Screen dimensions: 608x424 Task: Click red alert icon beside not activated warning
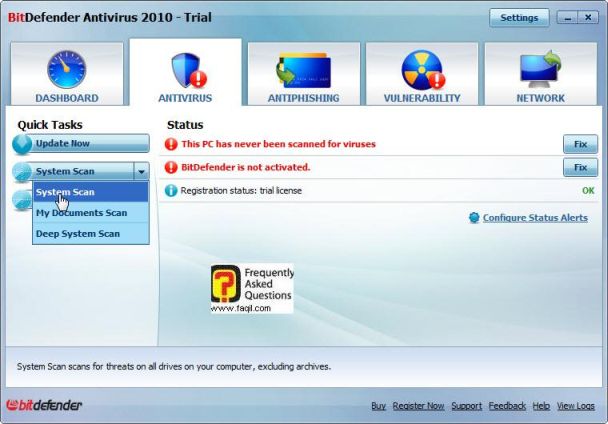(171, 168)
